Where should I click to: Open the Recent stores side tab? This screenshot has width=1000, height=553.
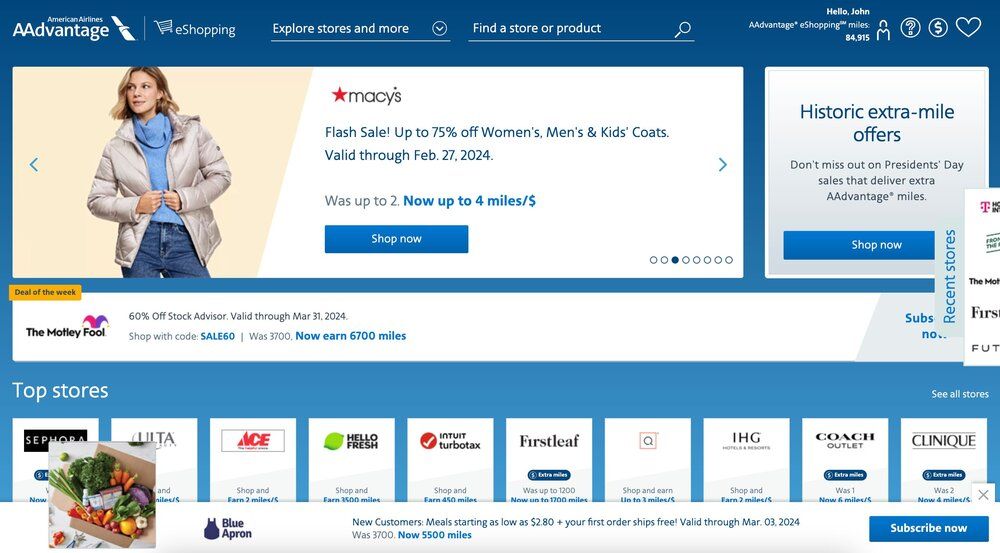pyautogui.click(x=949, y=276)
